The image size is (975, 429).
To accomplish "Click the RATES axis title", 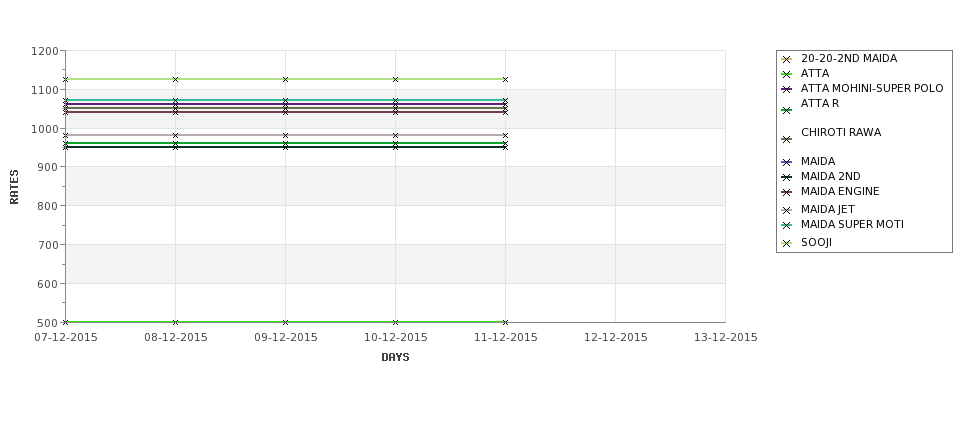I will point(14,187).
